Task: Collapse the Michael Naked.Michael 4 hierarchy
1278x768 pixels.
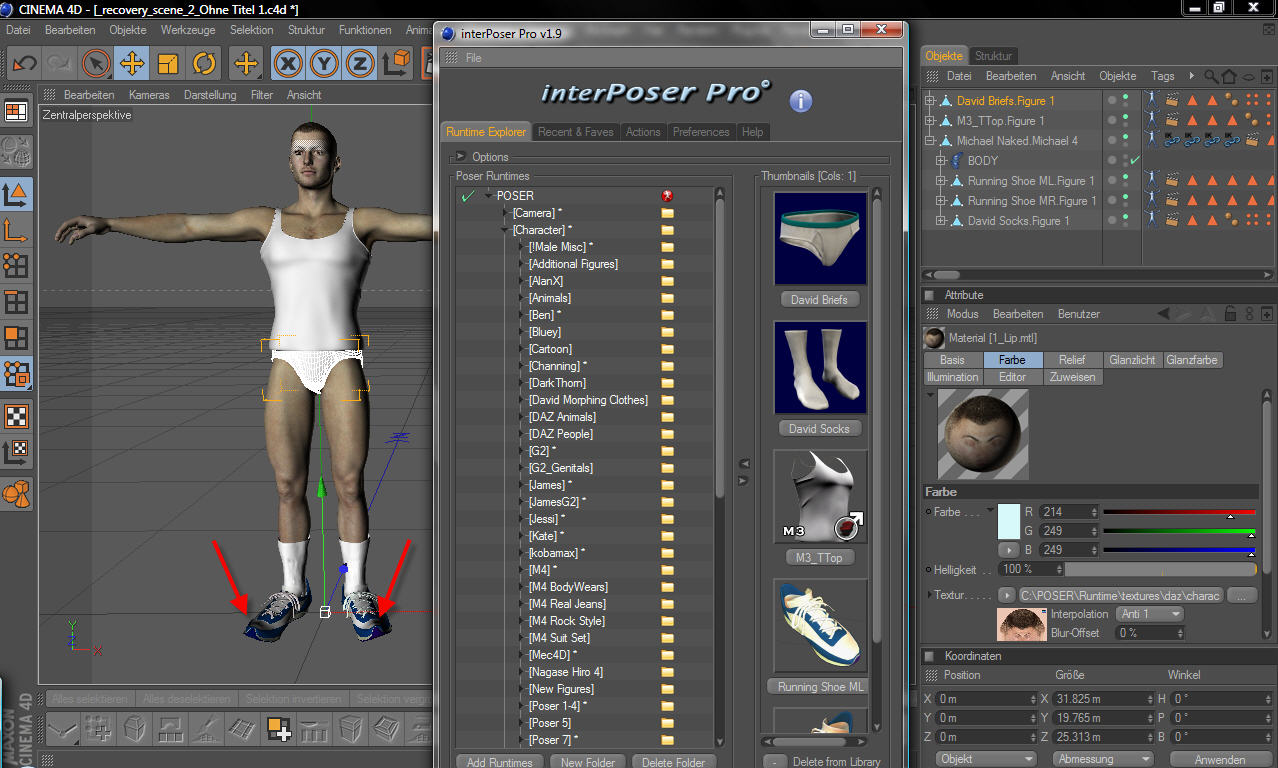Action: point(930,141)
